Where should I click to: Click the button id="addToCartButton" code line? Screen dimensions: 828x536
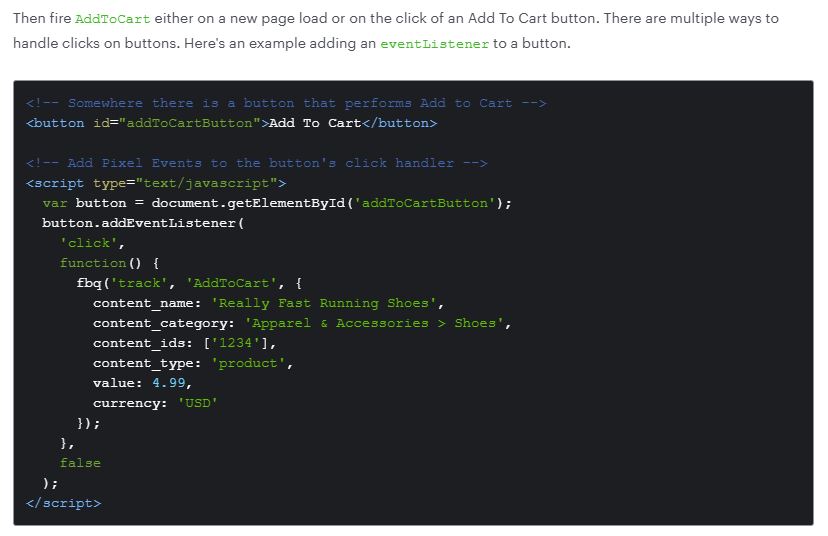[x=231, y=123]
